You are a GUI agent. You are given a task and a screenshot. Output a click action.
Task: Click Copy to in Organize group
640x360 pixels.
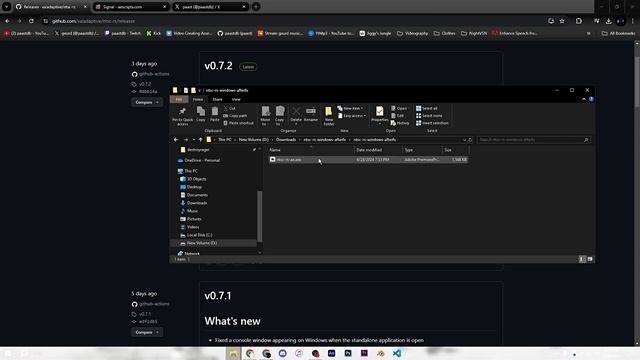point(280,116)
